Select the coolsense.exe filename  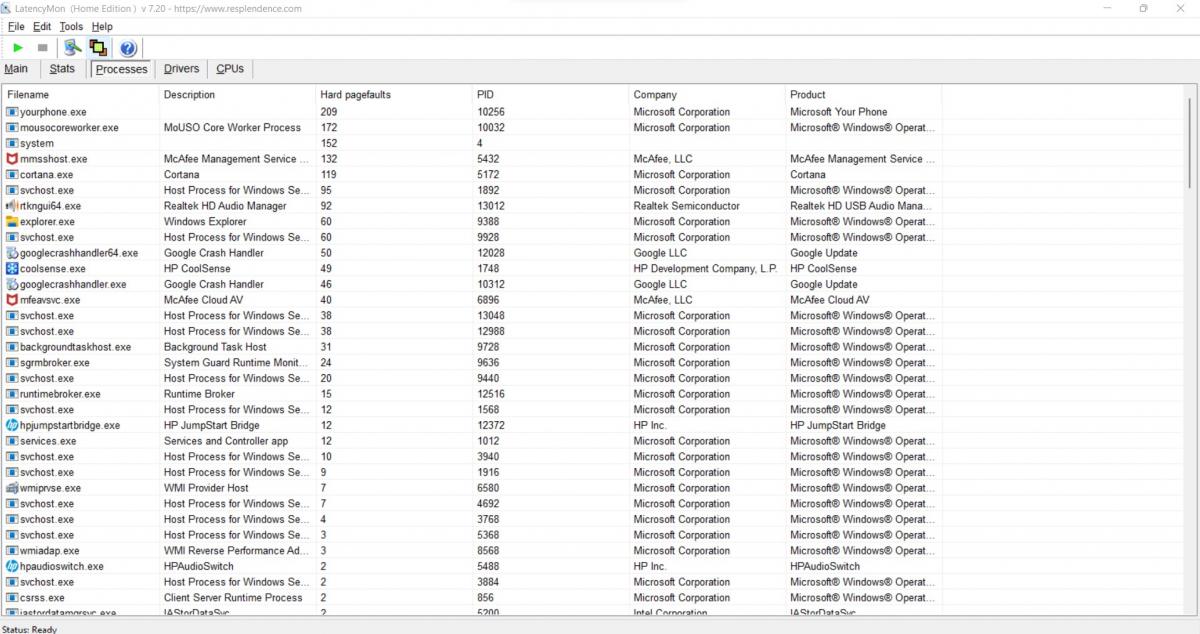coord(53,269)
